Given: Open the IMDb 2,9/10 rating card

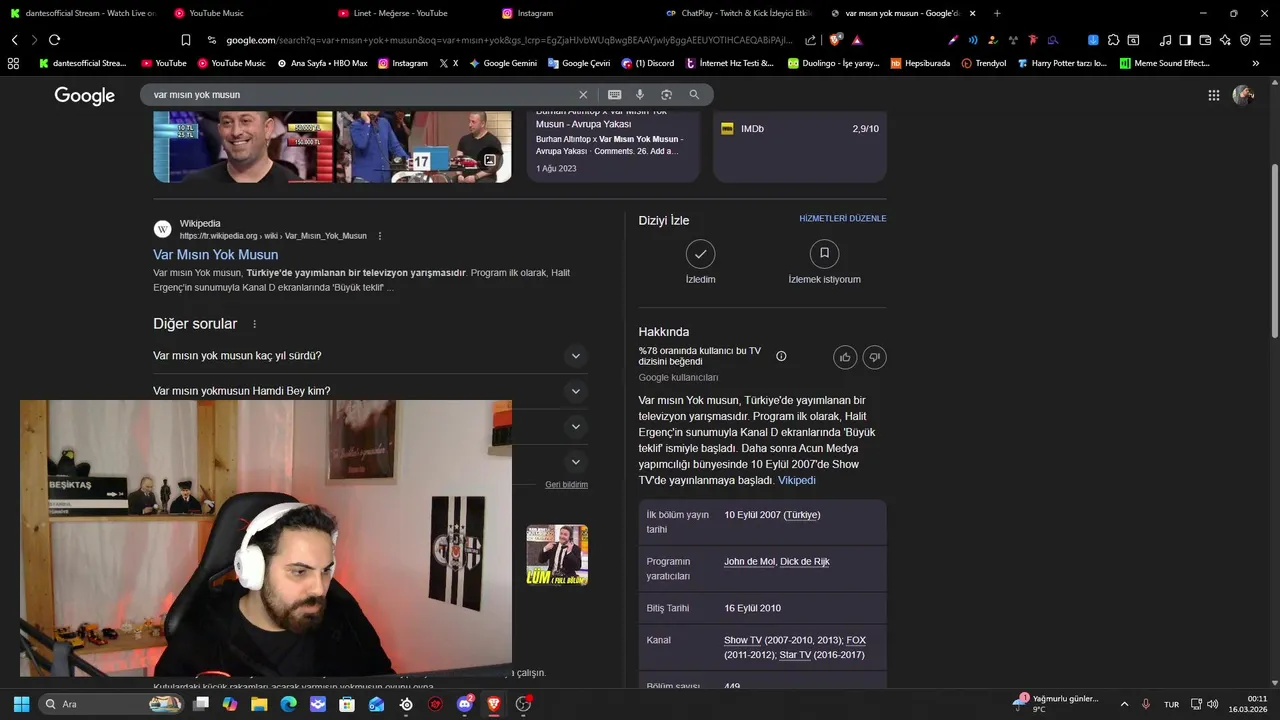Looking at the screenshot, I should (x=799, y=146).
